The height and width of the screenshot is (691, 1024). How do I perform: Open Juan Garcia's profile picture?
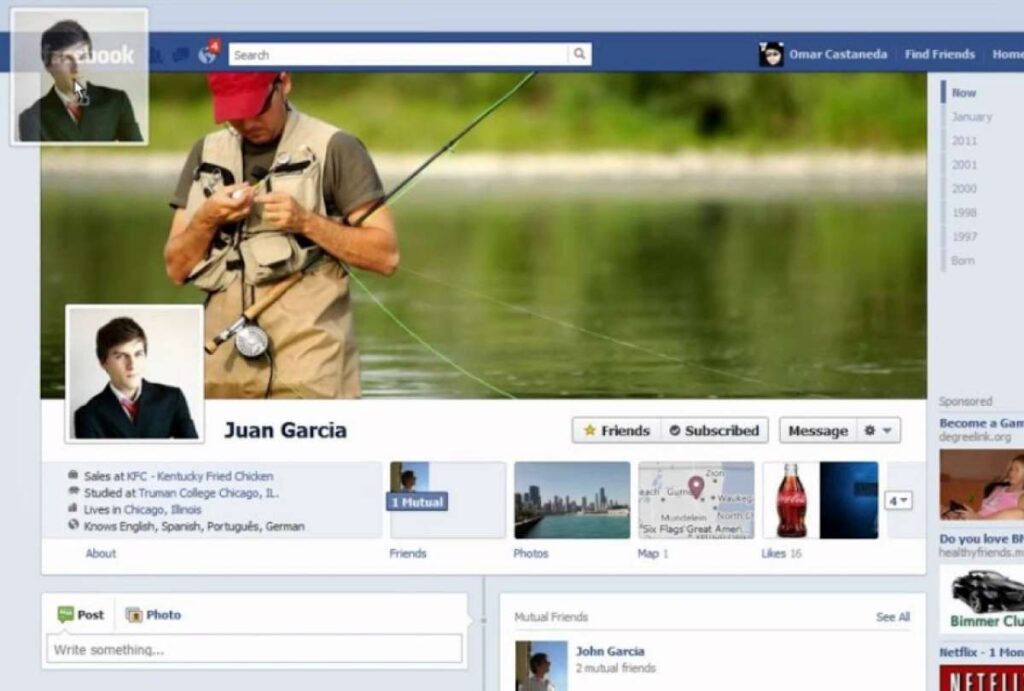tap(135, 374)
